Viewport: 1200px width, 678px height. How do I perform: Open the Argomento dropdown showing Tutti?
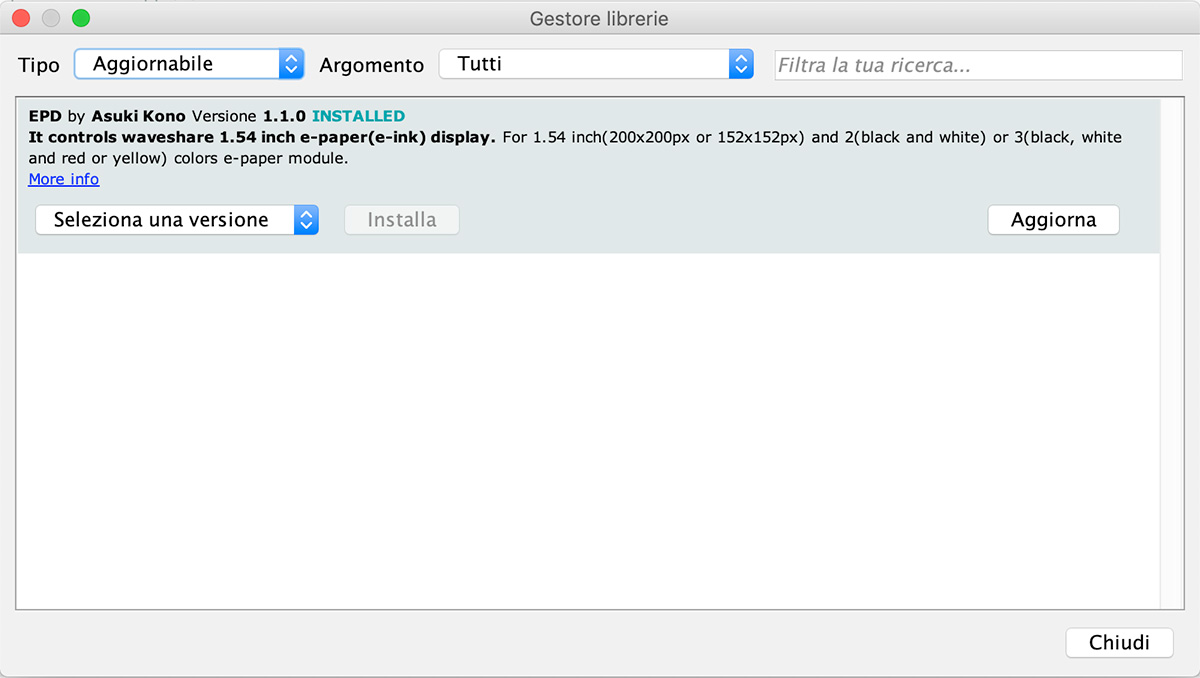[585, 64]
